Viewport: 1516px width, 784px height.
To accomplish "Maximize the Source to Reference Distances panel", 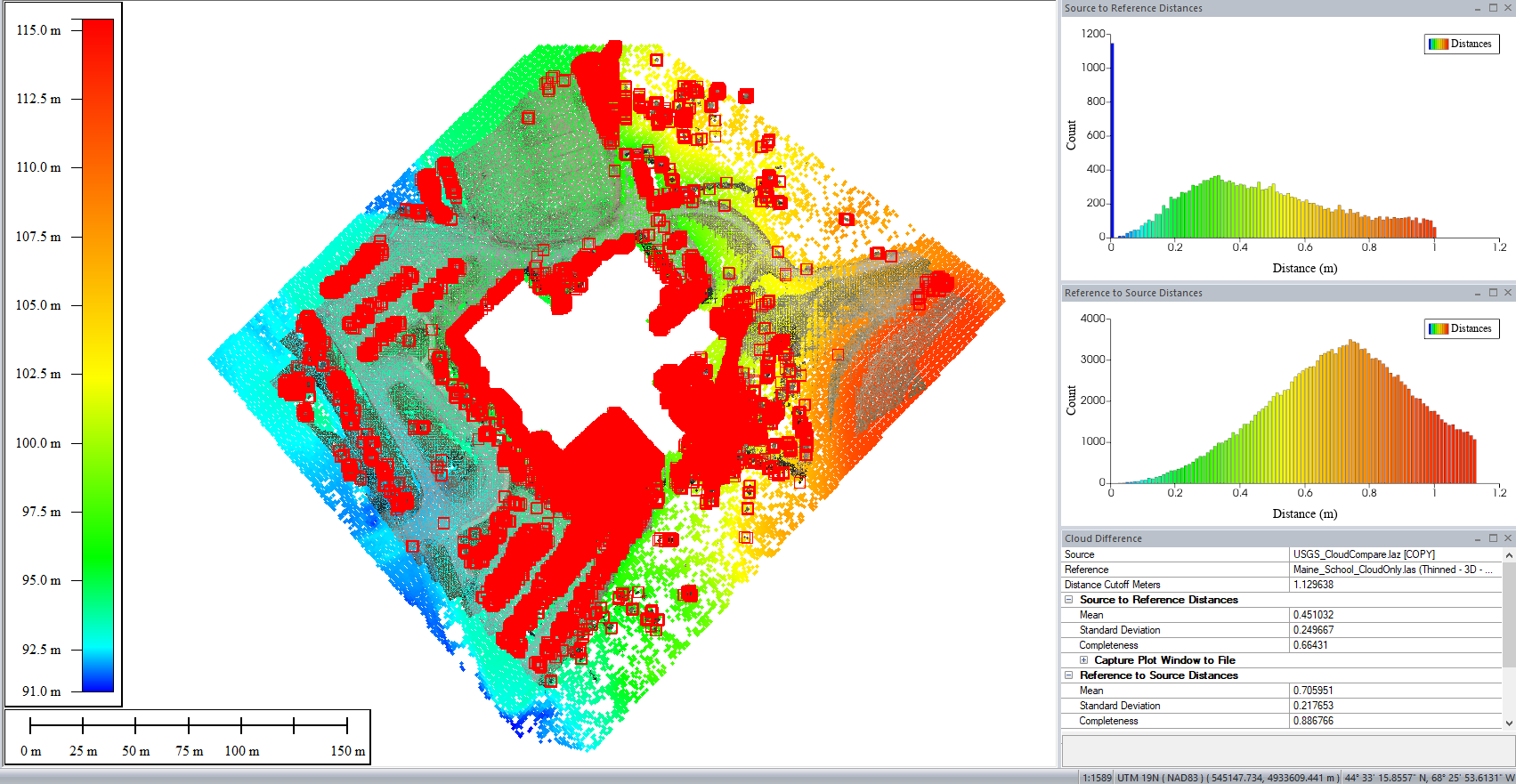I will (1493, 8).
